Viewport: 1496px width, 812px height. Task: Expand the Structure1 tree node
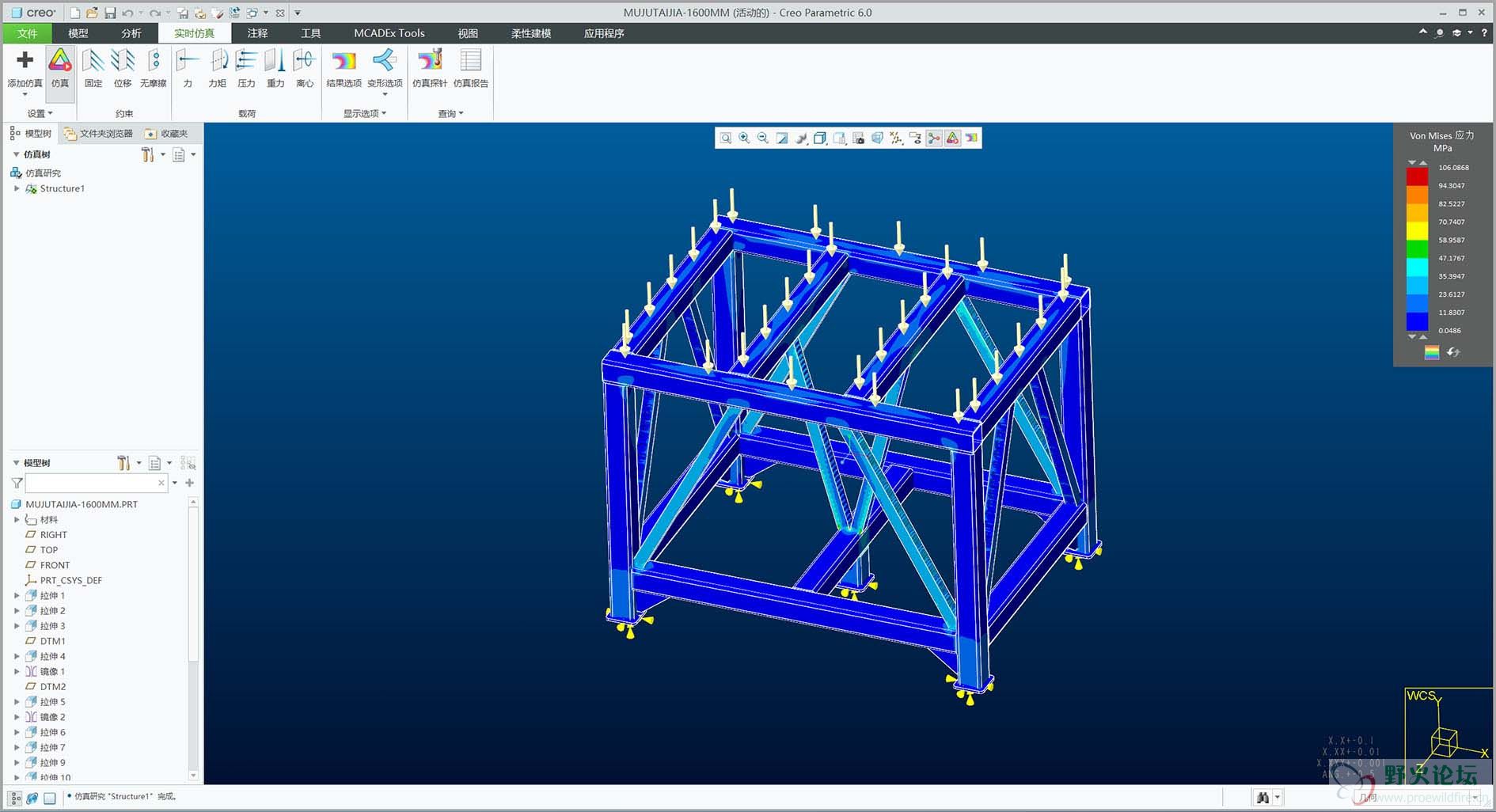[x=17, y=189]
